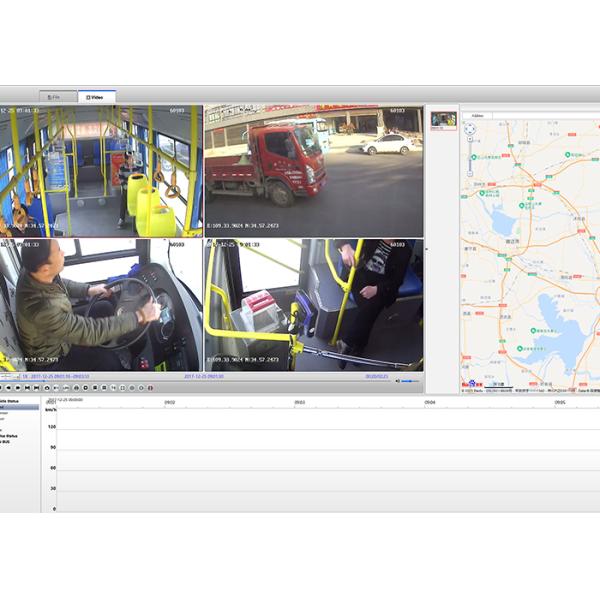The width and height of the screenshot is (600, 600).
Task: Click the first playback control button
Action: pyautogui.click(x=3, y=388)
